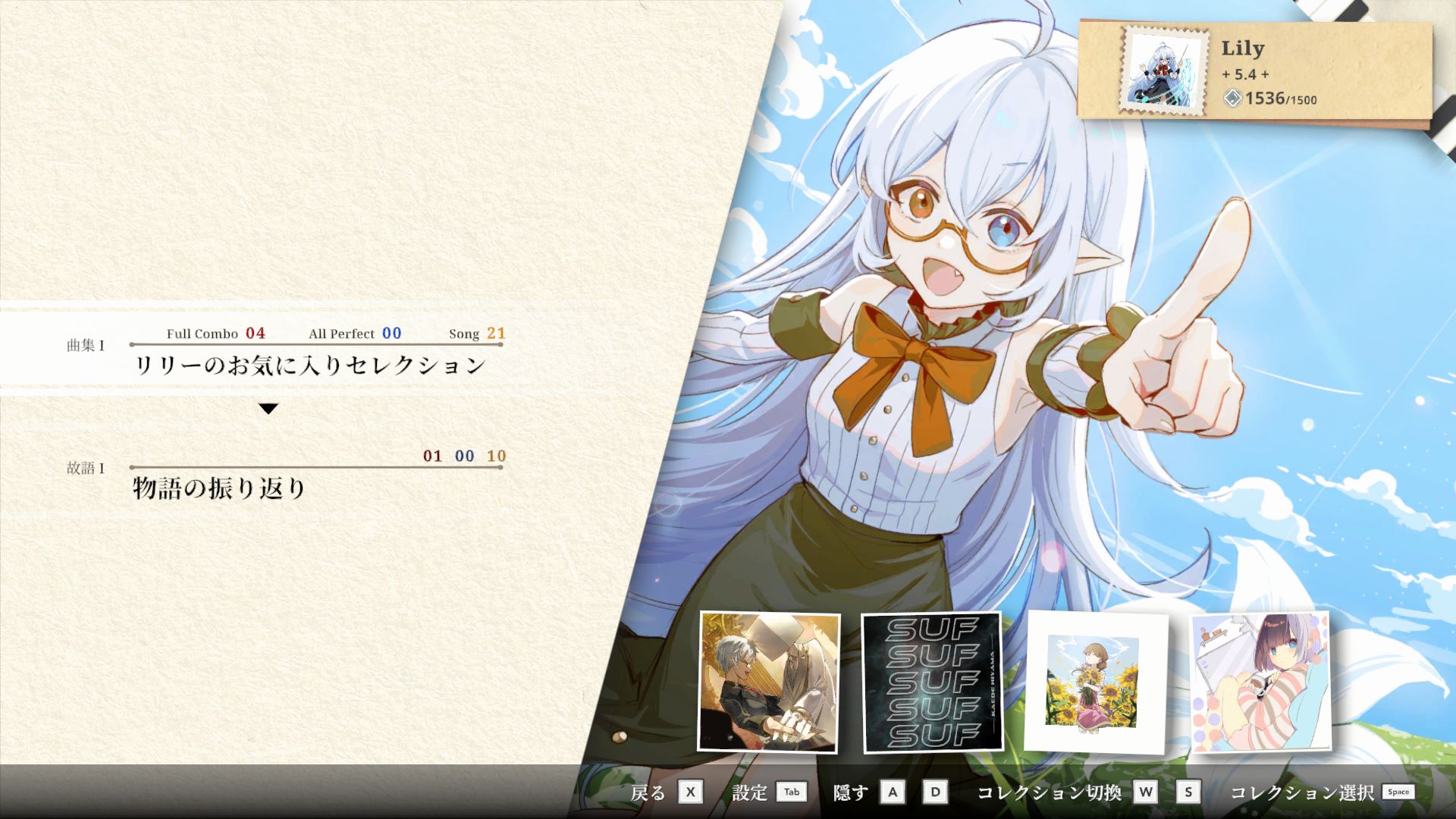Click the Space key icon for コレクション選択
Viewport: 1456px width, 819px height.
tap(1398, 792)
